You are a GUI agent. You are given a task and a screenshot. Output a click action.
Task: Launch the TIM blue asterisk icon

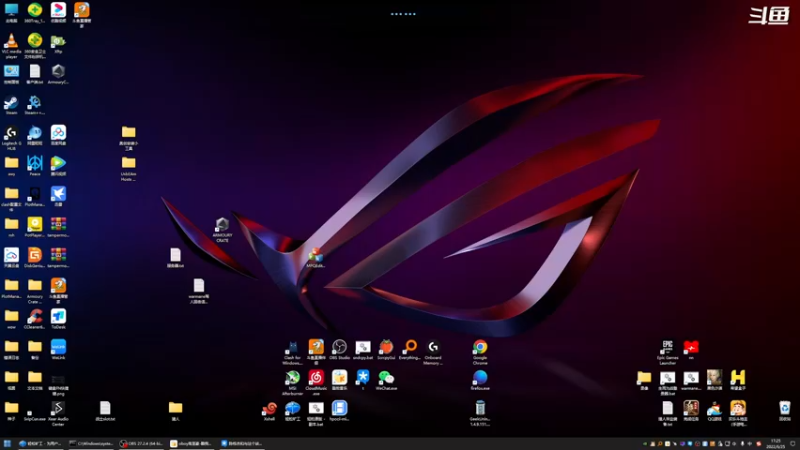363,378
